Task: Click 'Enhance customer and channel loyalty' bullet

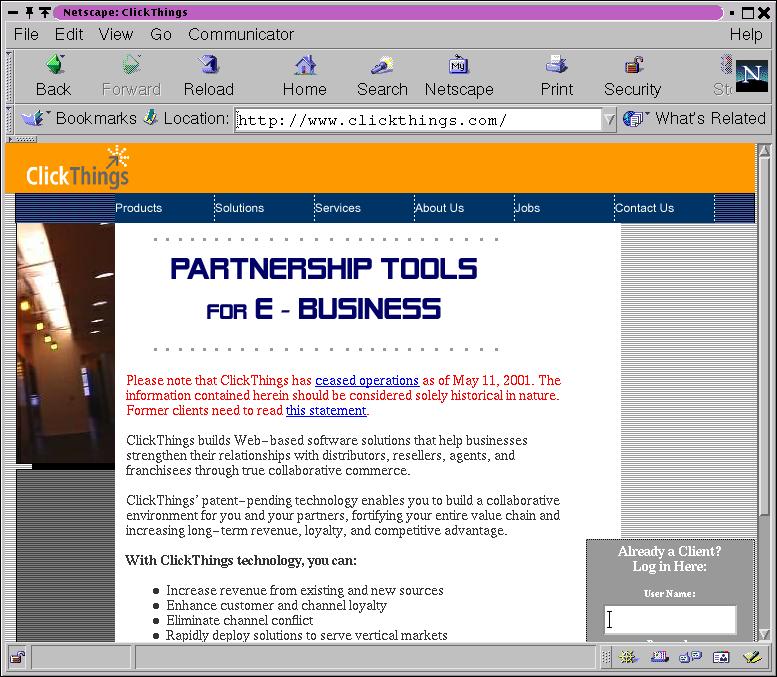Action: (x=277, y=606)
